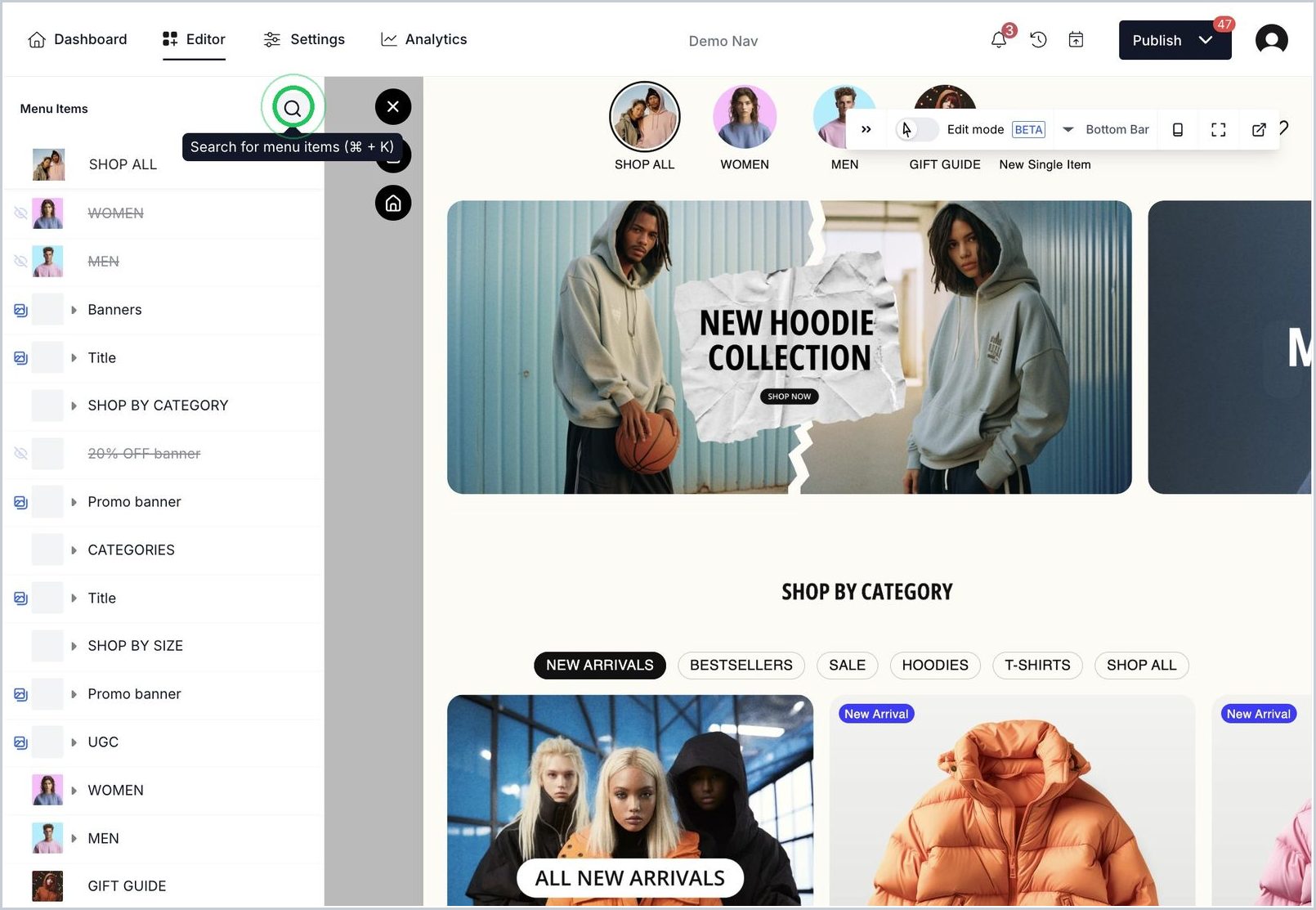This screenshot has height=910, width=1316.
Task: Click the image icon beside UGC
Action: click(21, 742)
